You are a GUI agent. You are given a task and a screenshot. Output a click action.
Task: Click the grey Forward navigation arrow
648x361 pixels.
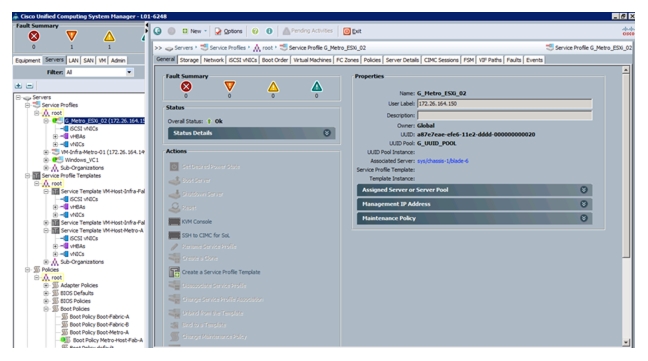[171, 31]
